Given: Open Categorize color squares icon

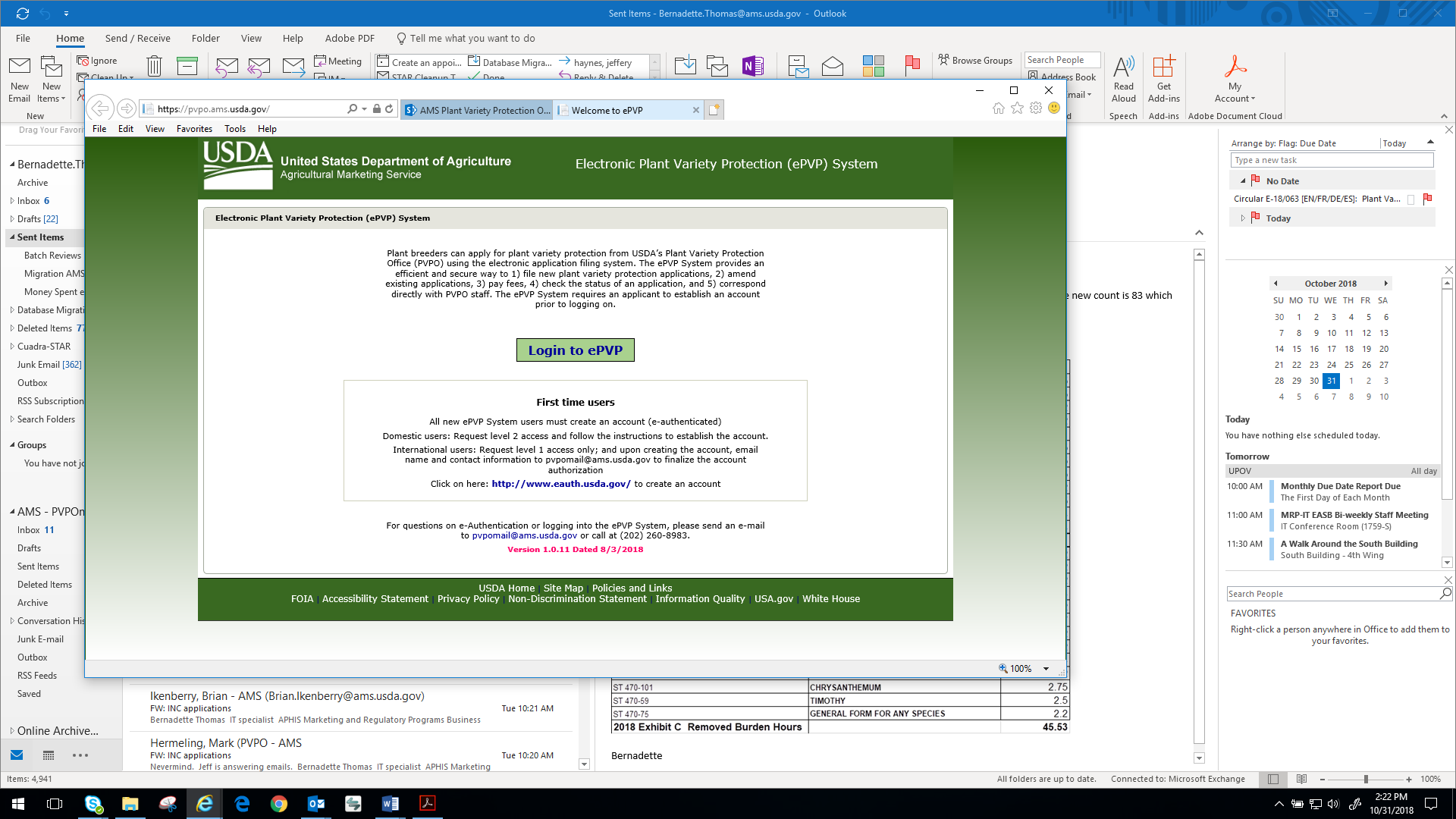Looking at the screenshot, I should (873, 66).
